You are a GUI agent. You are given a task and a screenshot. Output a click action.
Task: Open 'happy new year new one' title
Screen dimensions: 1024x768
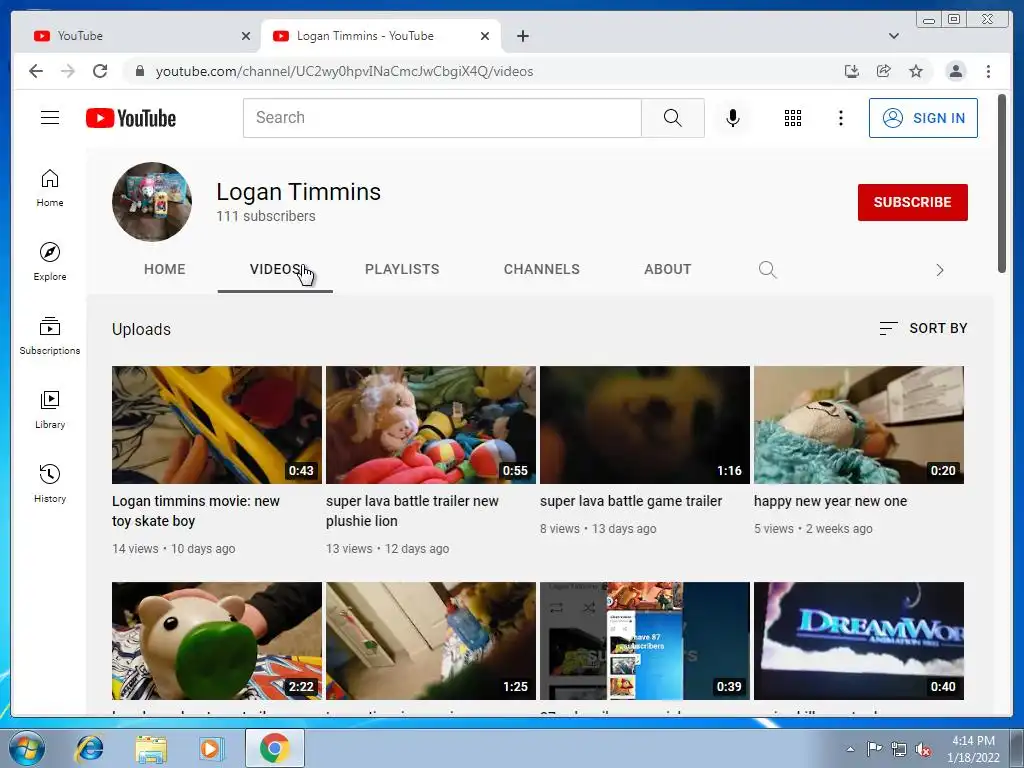tap(830, 501)
